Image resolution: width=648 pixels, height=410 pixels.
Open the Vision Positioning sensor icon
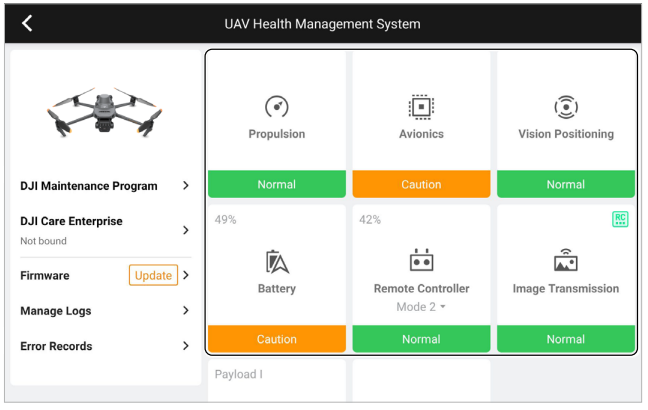pos(566,107)
